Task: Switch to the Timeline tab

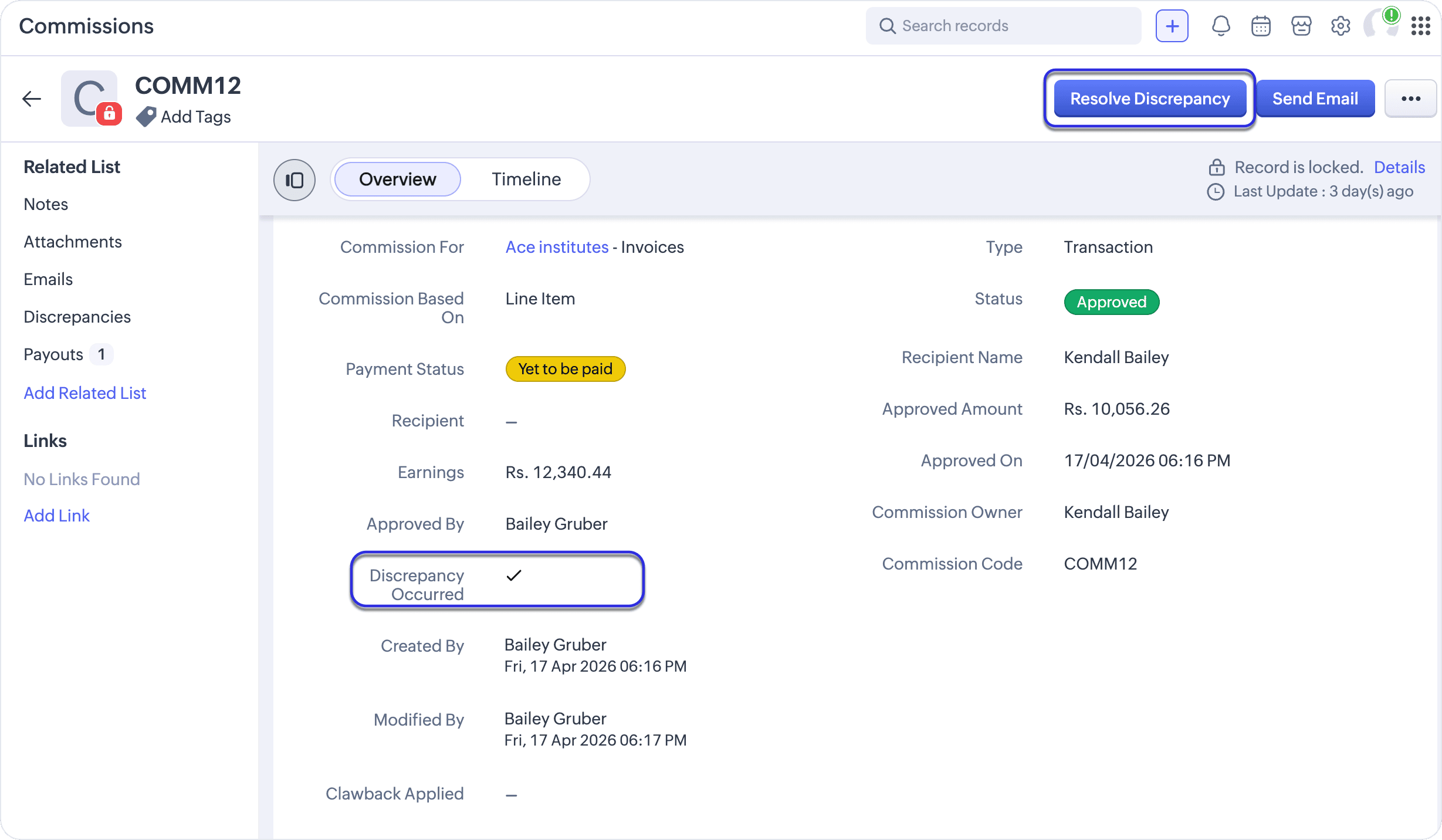Action: [x=526, y=179]
